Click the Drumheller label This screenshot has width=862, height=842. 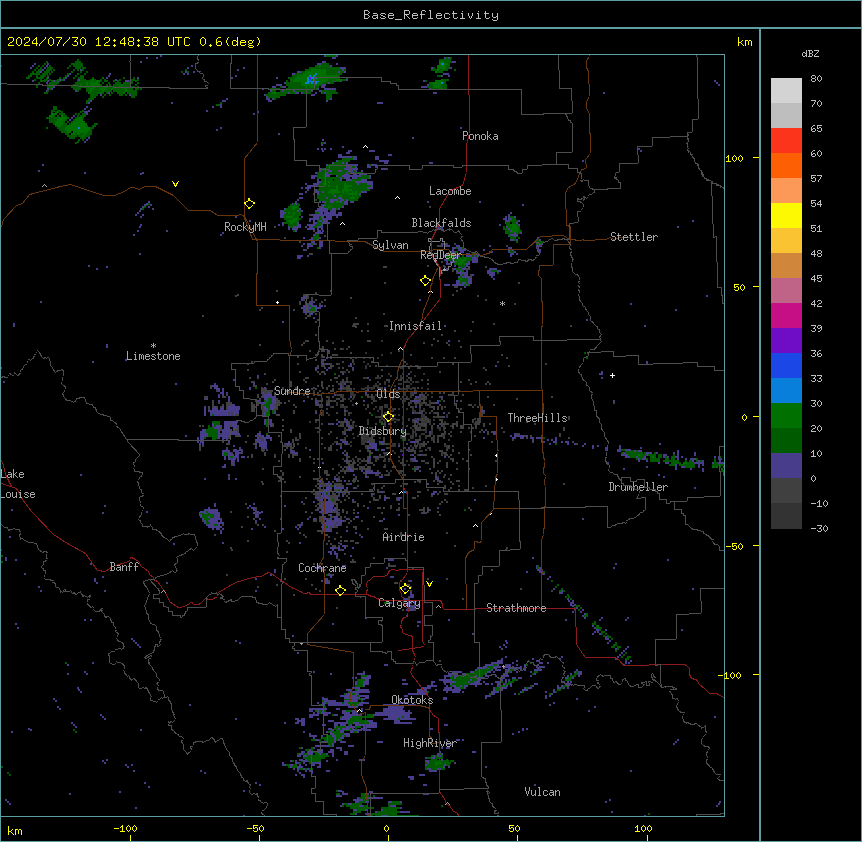point(638,487)
